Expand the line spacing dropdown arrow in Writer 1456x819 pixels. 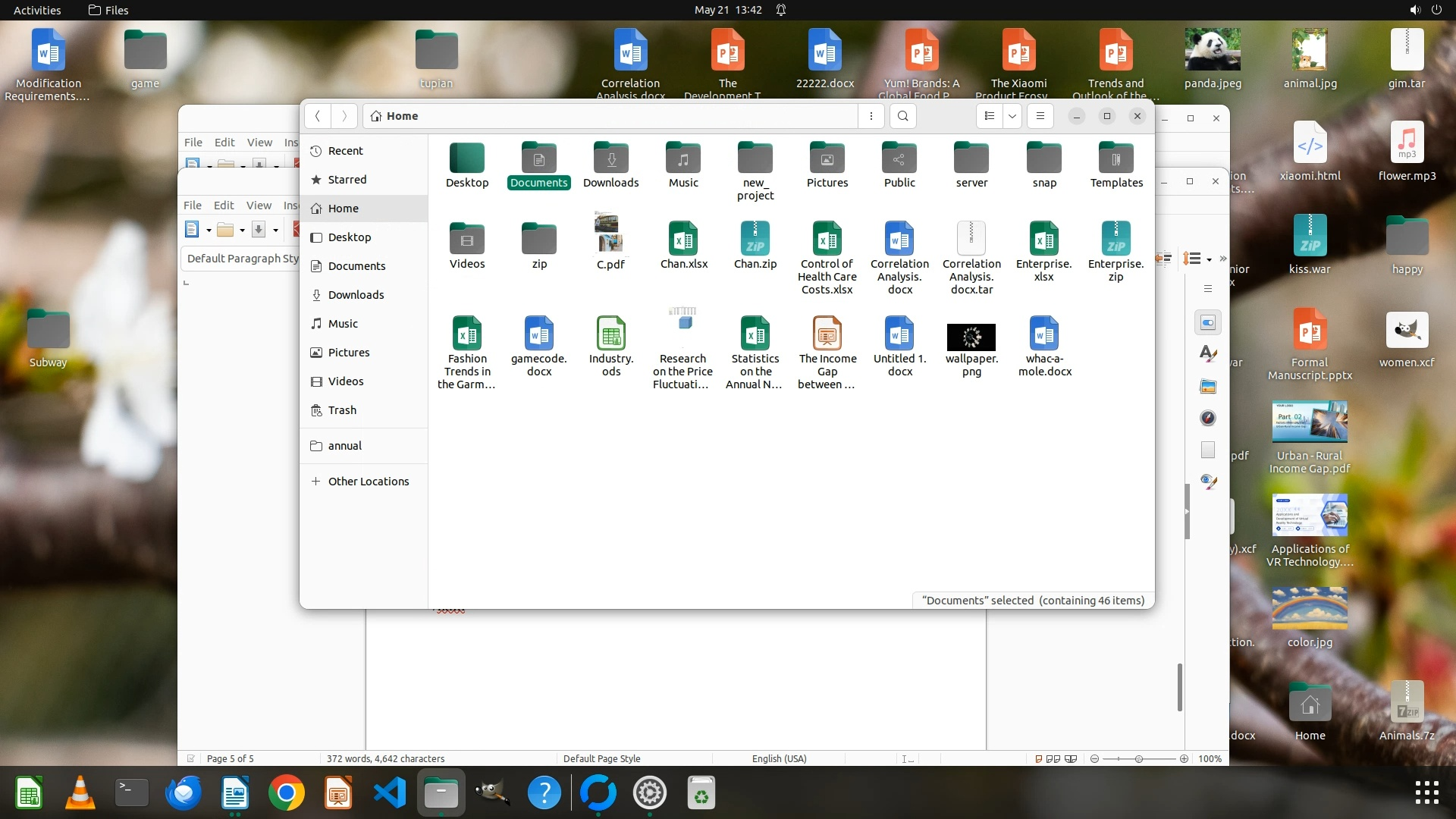tap(1209, 259)
